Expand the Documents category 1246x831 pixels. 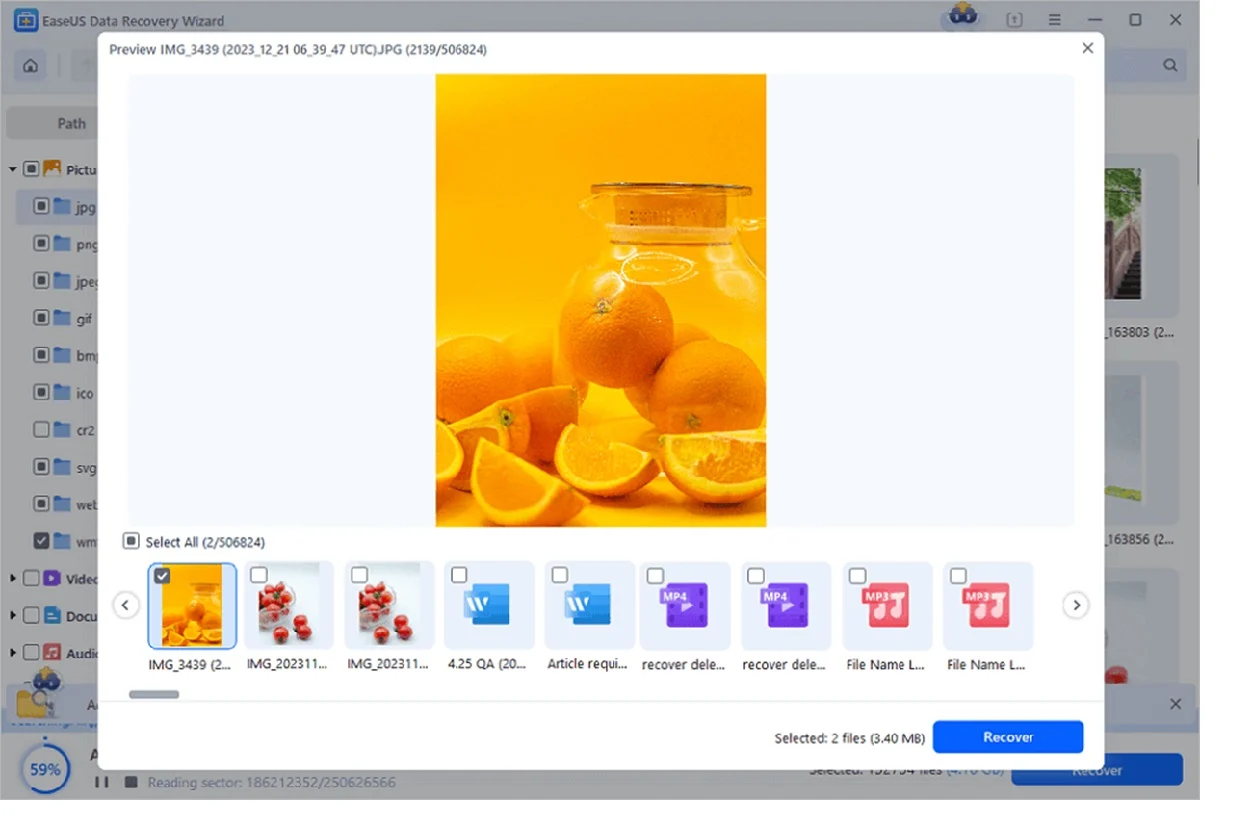[x=14, y=615]
